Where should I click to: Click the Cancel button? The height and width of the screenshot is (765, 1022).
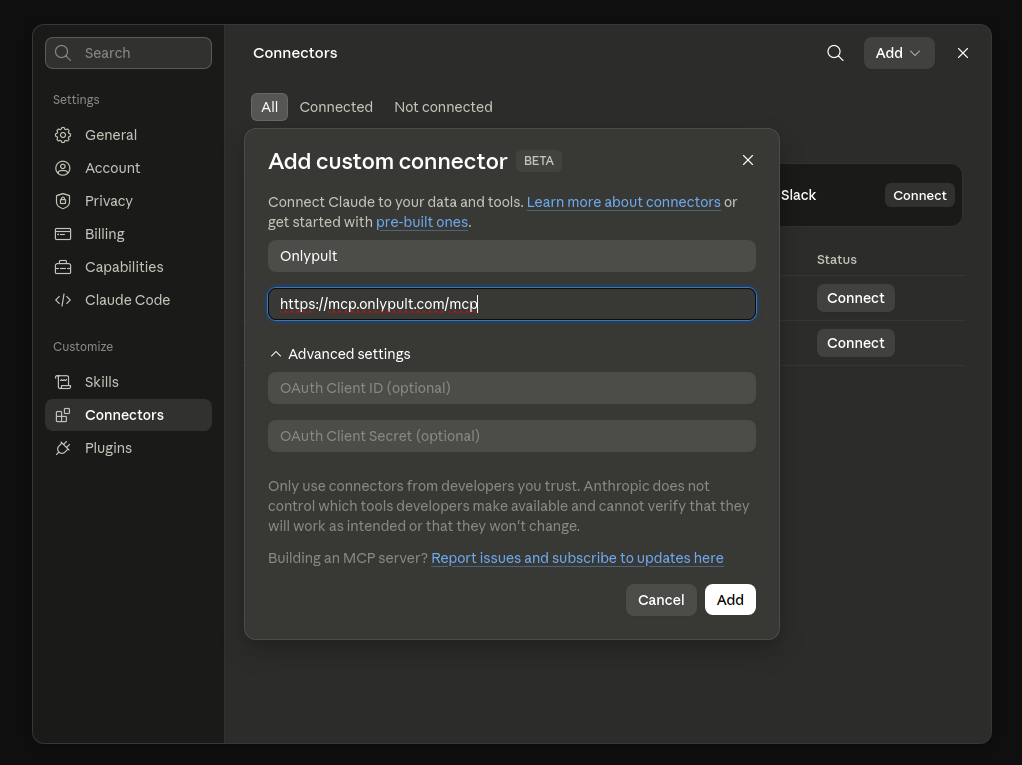tap(661, 599)
